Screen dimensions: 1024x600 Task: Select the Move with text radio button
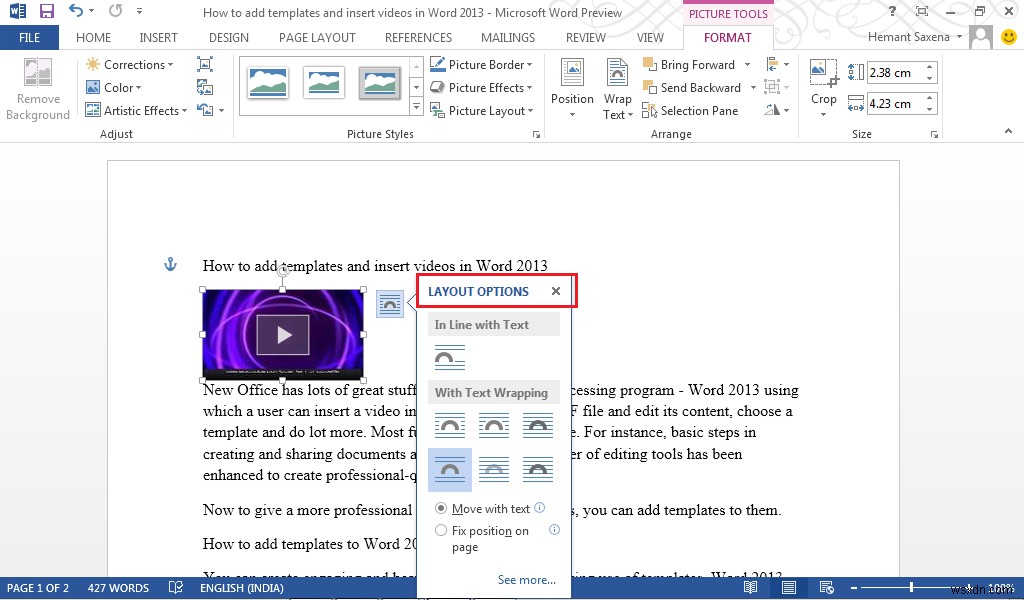coord(441,508)
